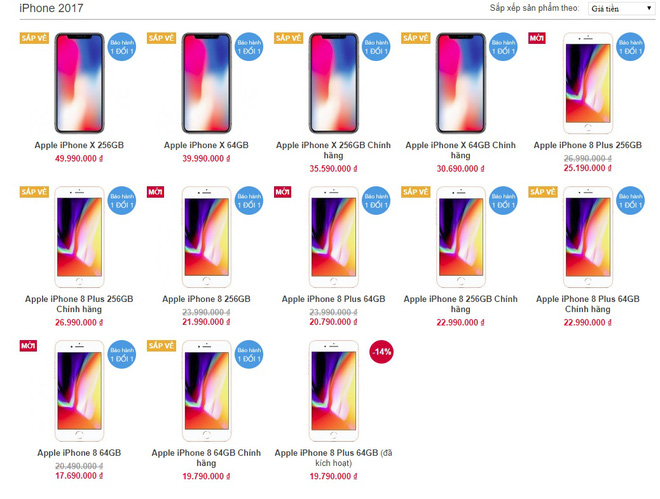Click SẮP VỀ badge on iPhone X 256GB
Screen dimensions: 660x499
tap(34, 38)
